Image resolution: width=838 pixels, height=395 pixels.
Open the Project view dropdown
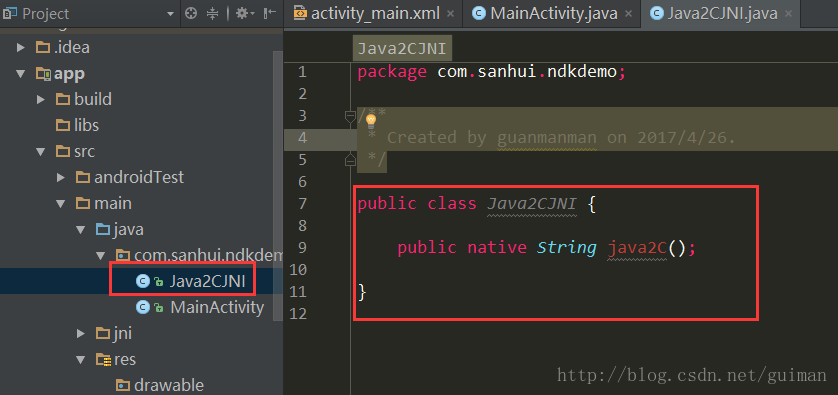point(170,13)
